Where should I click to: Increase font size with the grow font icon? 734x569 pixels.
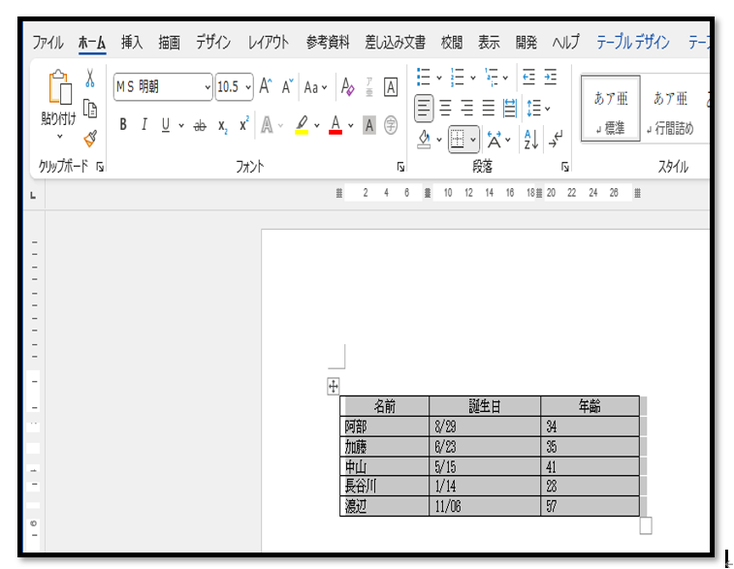pyautogui.click(x=265, y=86)
